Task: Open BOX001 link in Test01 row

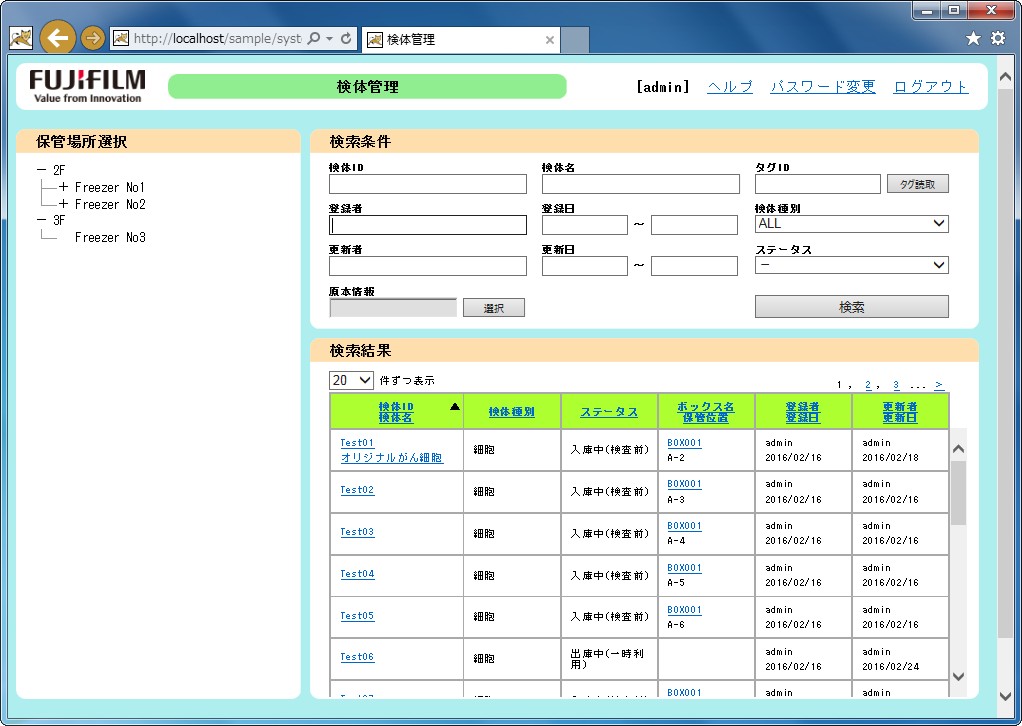Action: 684,443
